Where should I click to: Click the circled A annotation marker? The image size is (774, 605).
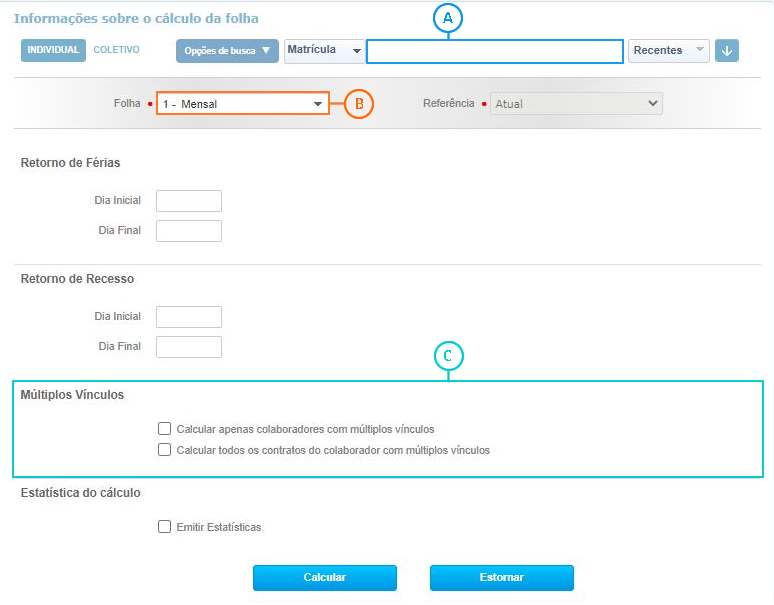pyautogui.click(x=448, y=17)
